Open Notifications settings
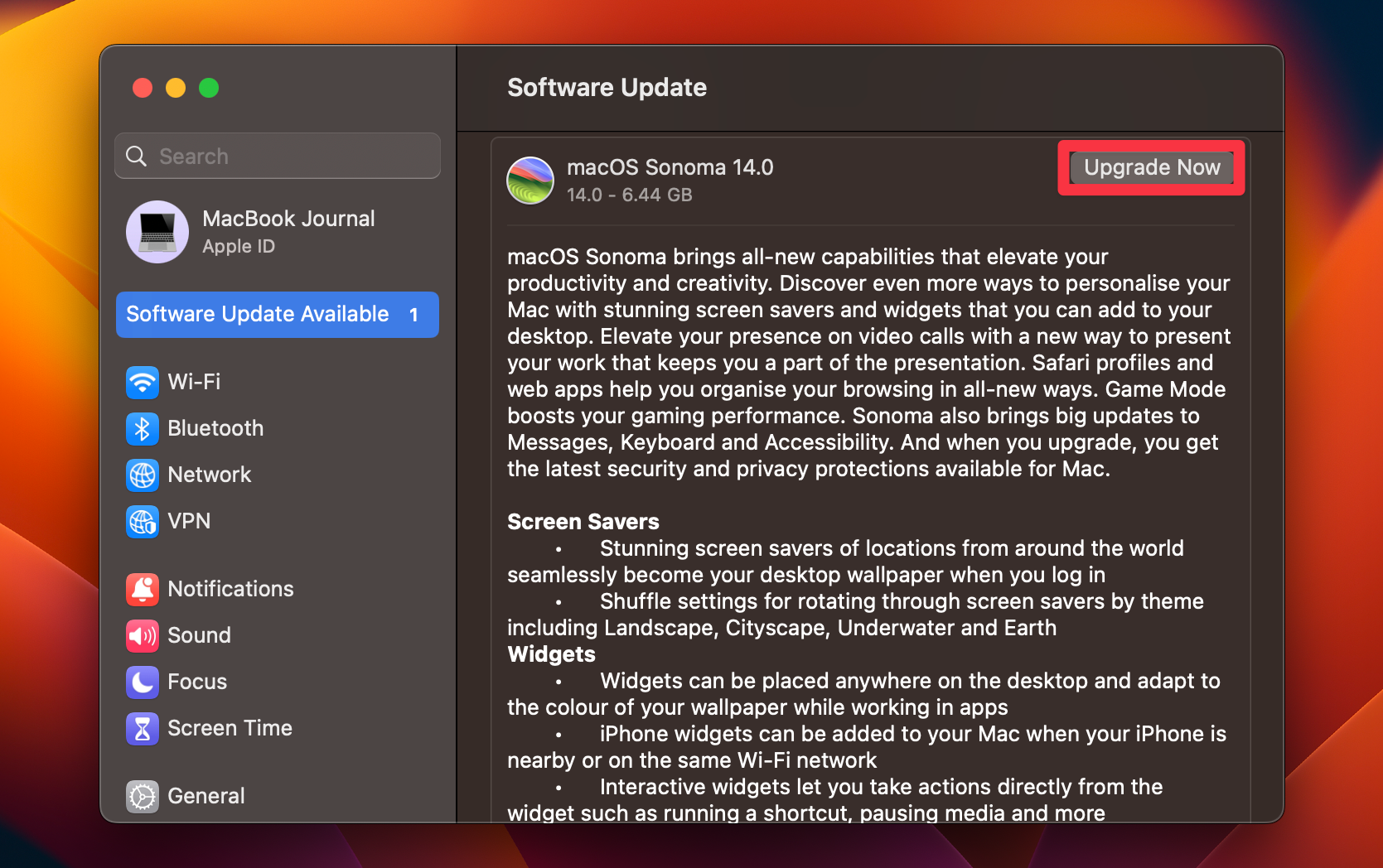 click(143, 589)
